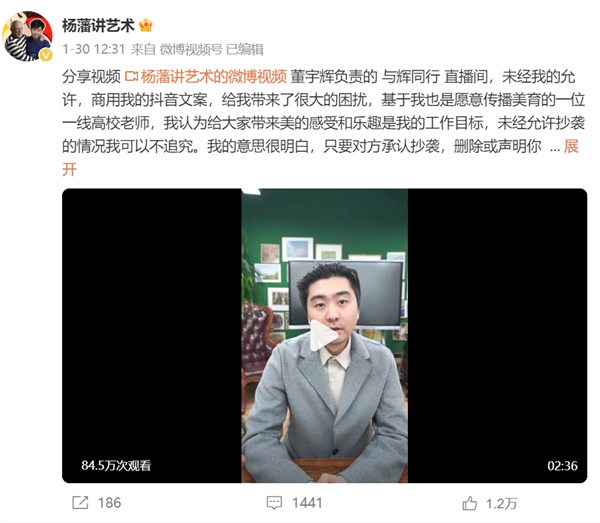Click the 1-30 12:31 timestamp

coord(94,49)
